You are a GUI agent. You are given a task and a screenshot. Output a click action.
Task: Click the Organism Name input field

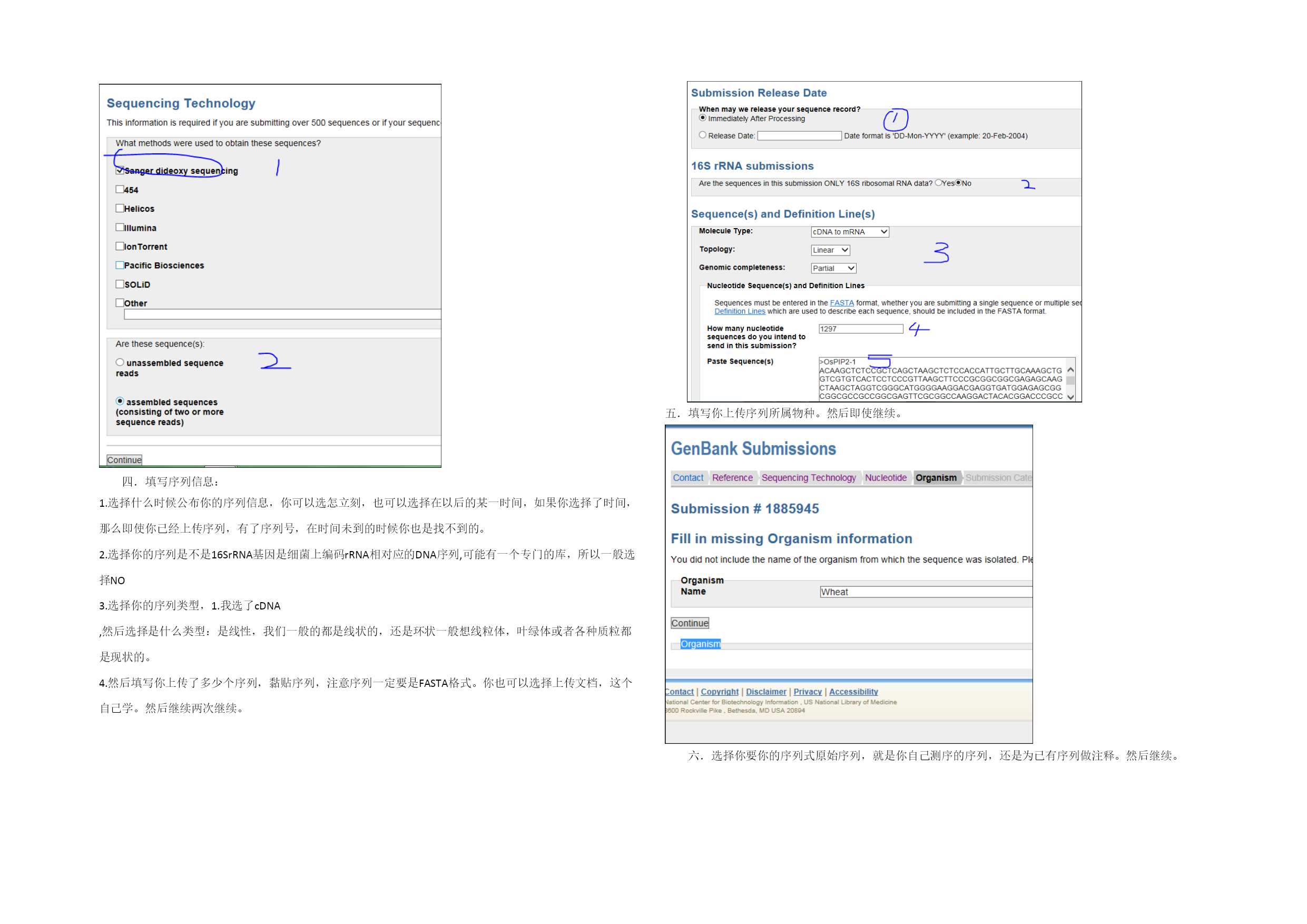pyautogui.click(x=926, y=592)
